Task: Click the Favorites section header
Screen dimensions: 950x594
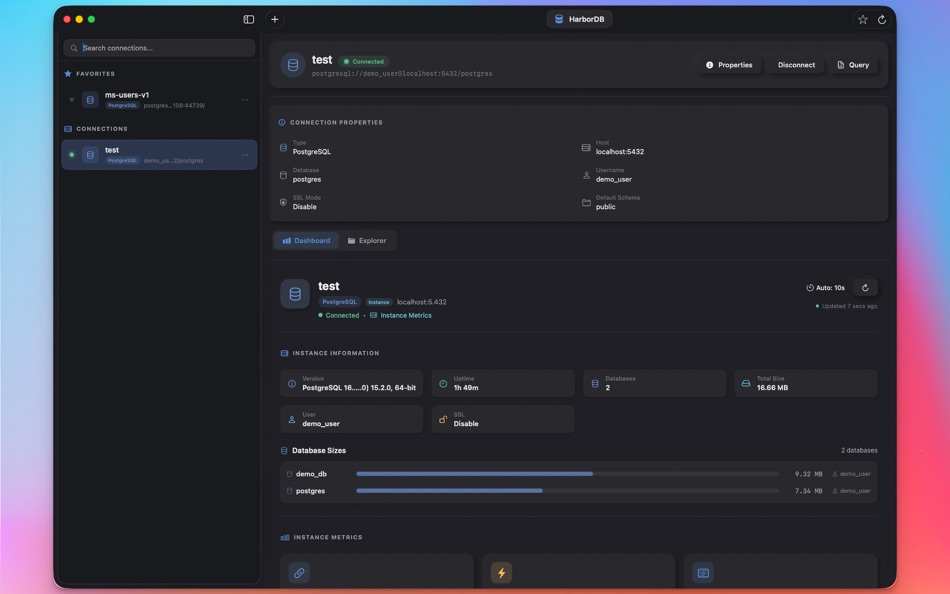Action: [90, 74]
